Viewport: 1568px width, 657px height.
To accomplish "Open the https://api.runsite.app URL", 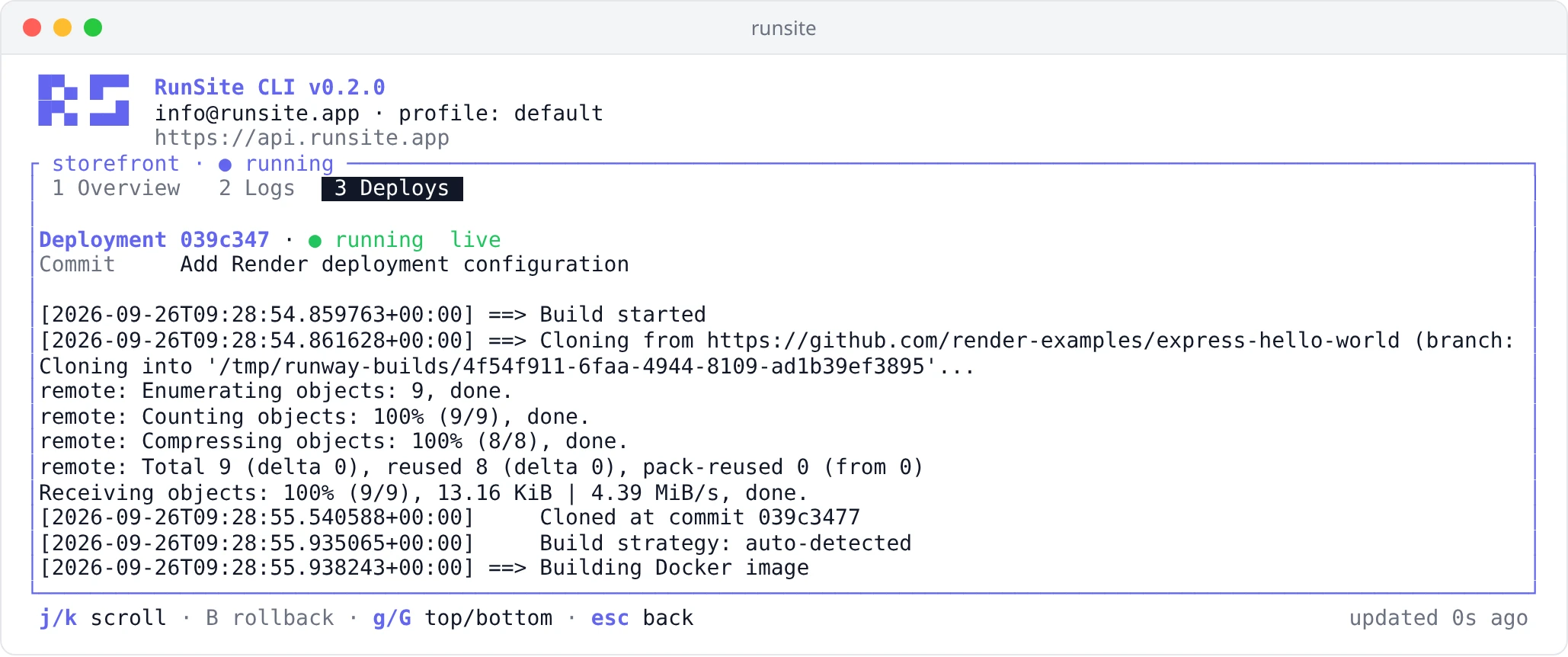I will coord(302,138).
